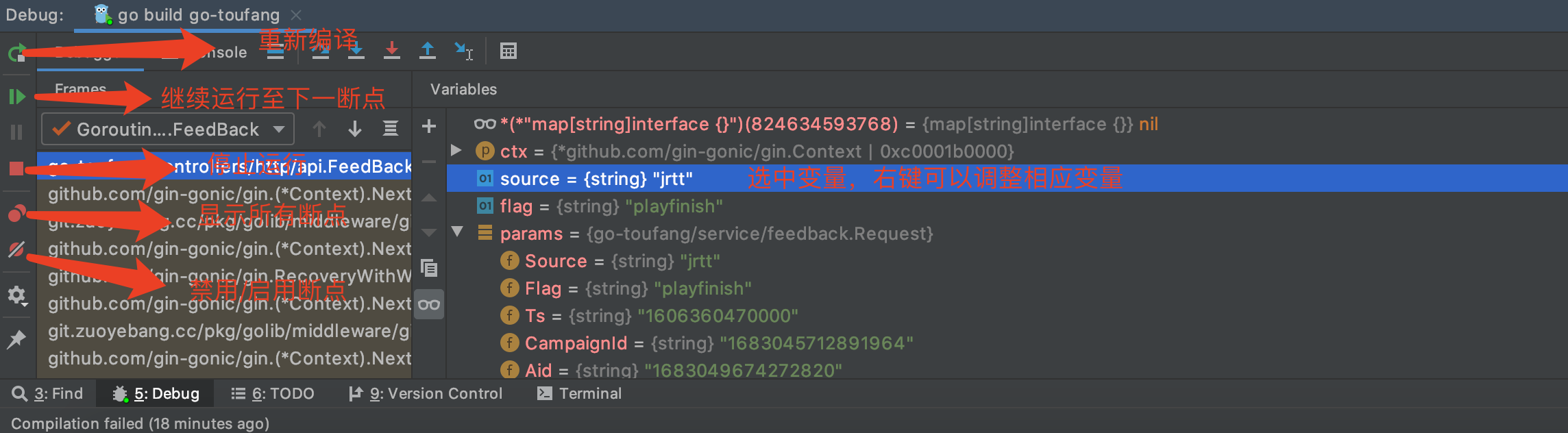Open Evaluate Expression calculator
This screenshot has width=1568, height=433.
(x=509, y=51)
